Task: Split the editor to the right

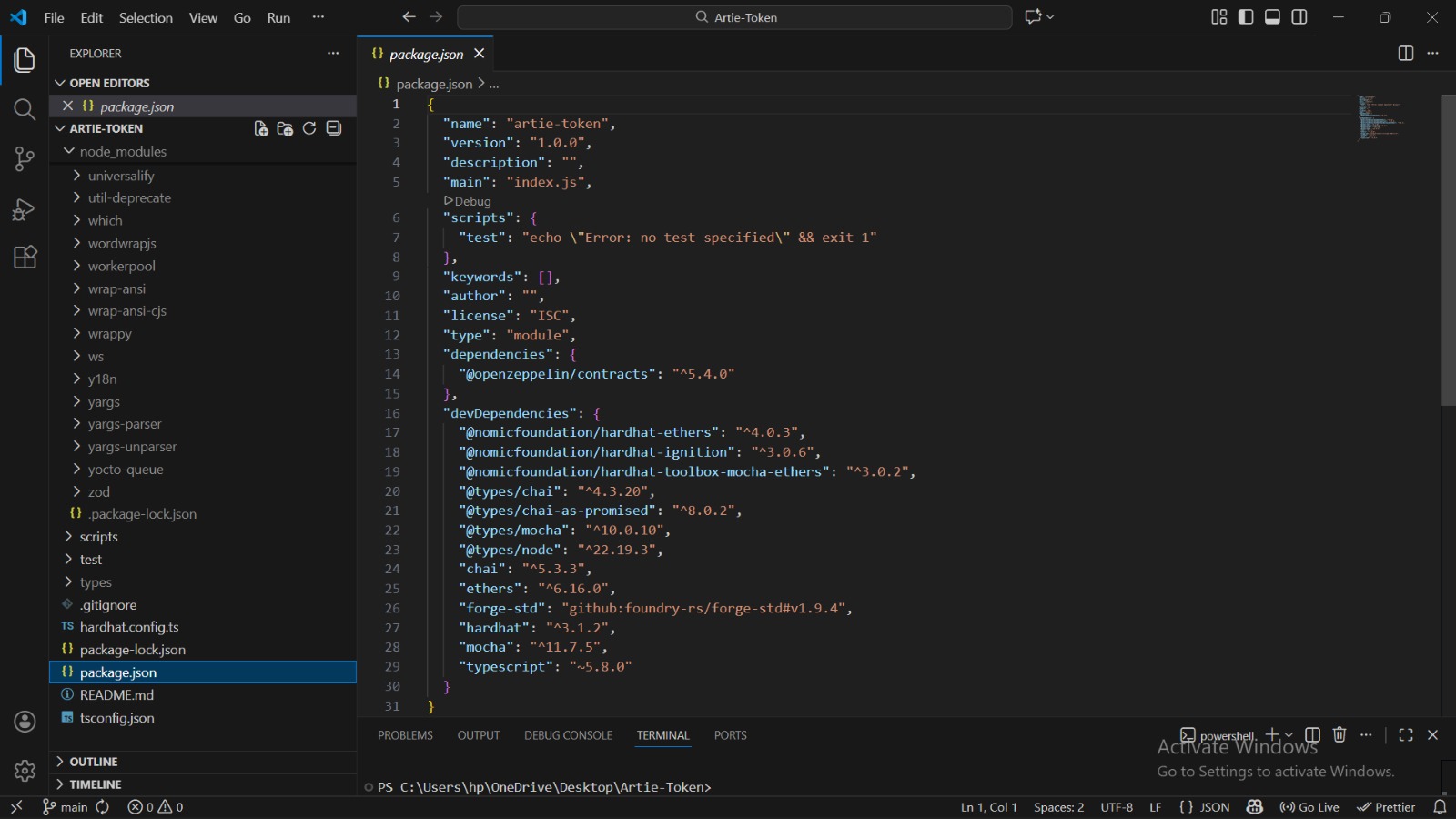Action: click(x=1405, y=54)
